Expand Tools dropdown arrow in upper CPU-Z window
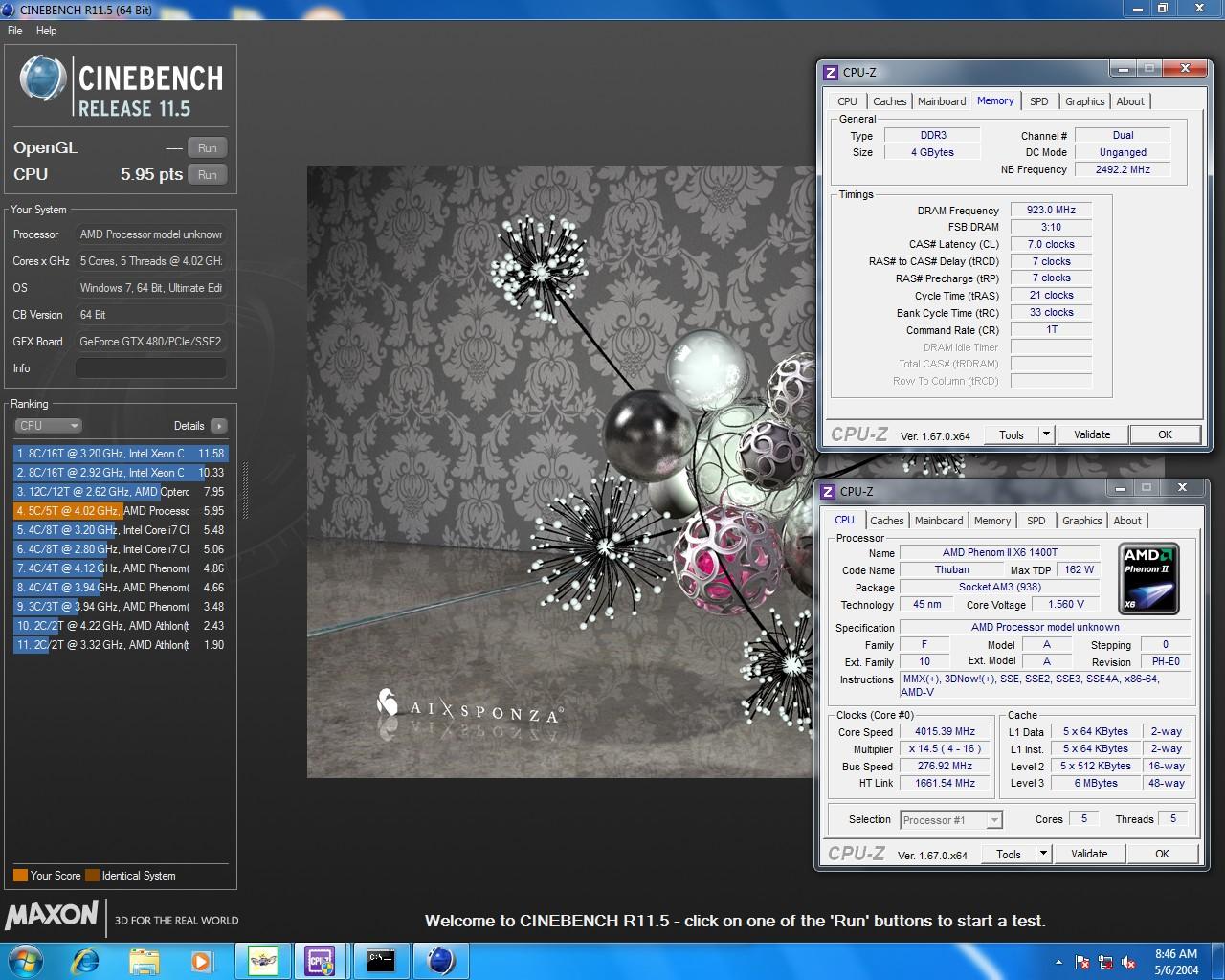The width and height of the screenshot is (1225, 980). click(1046, 434)
